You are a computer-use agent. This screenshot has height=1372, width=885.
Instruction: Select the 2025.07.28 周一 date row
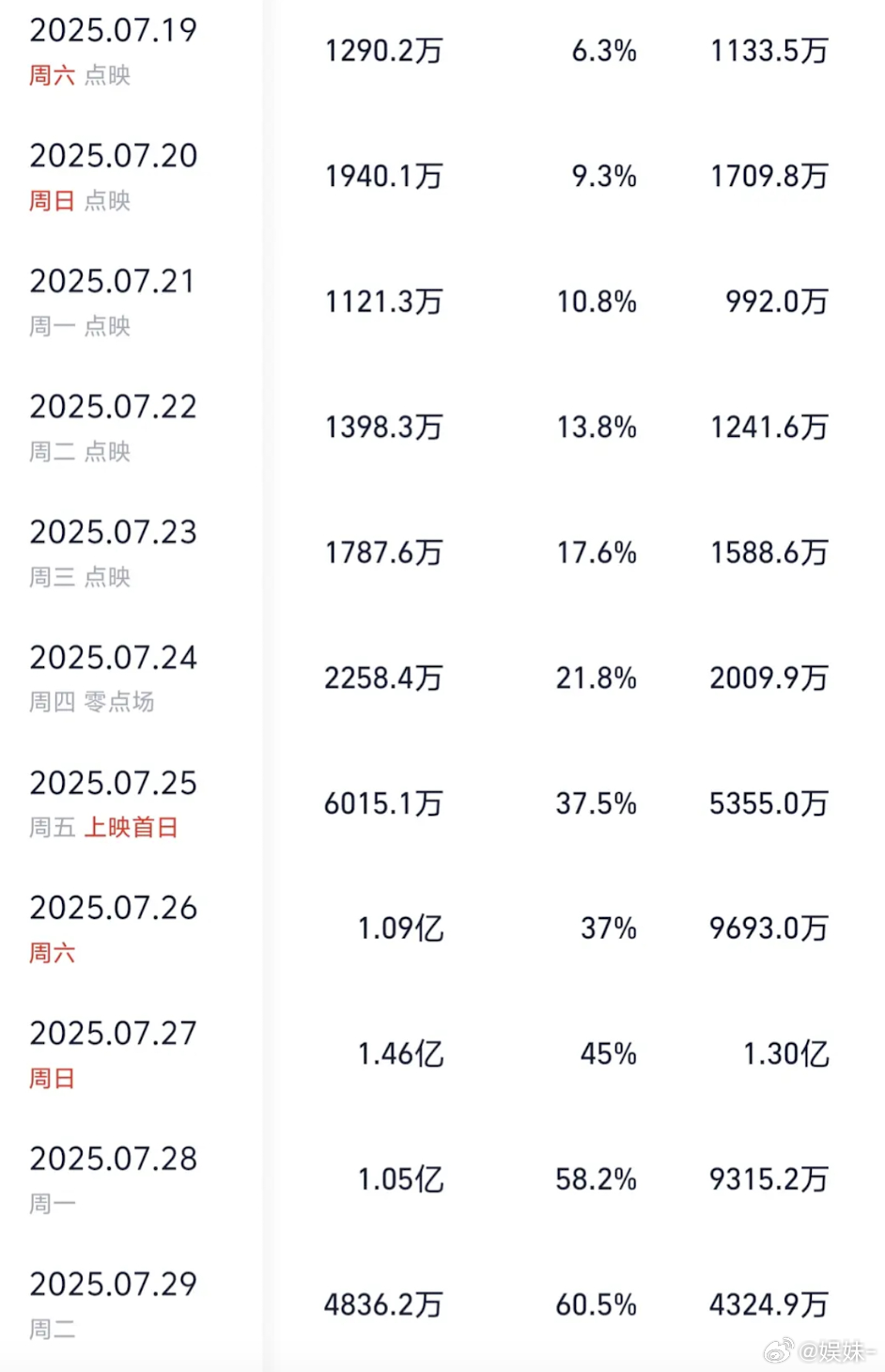442,1179
